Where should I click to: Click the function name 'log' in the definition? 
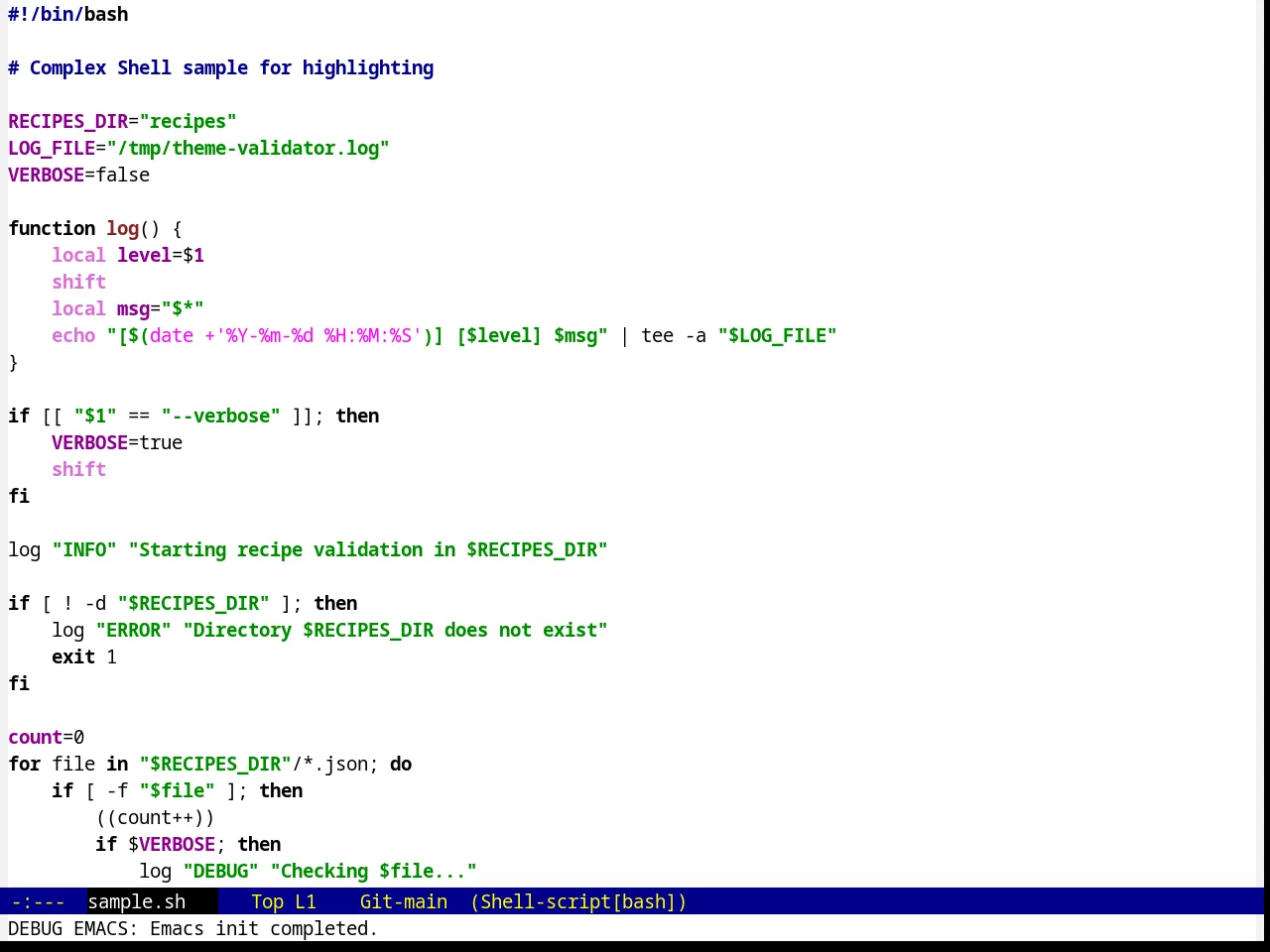[x=123, y=228]
